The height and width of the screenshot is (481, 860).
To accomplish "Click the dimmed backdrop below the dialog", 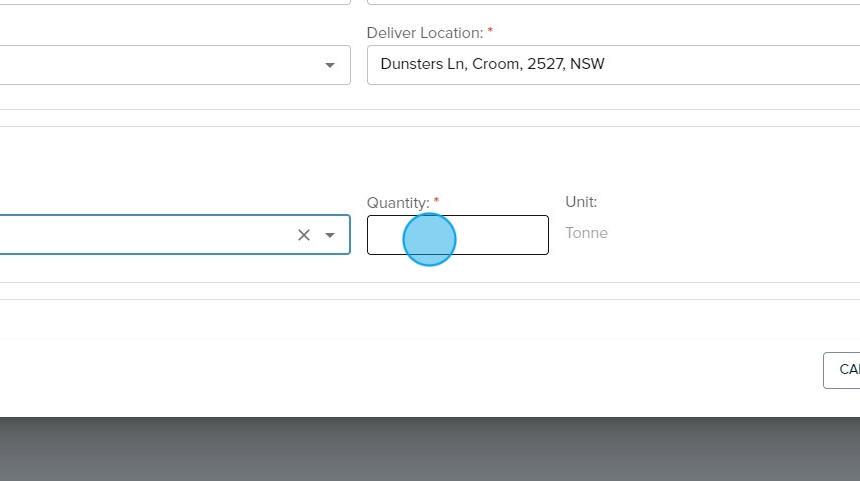I will click(x=430, y=450).
